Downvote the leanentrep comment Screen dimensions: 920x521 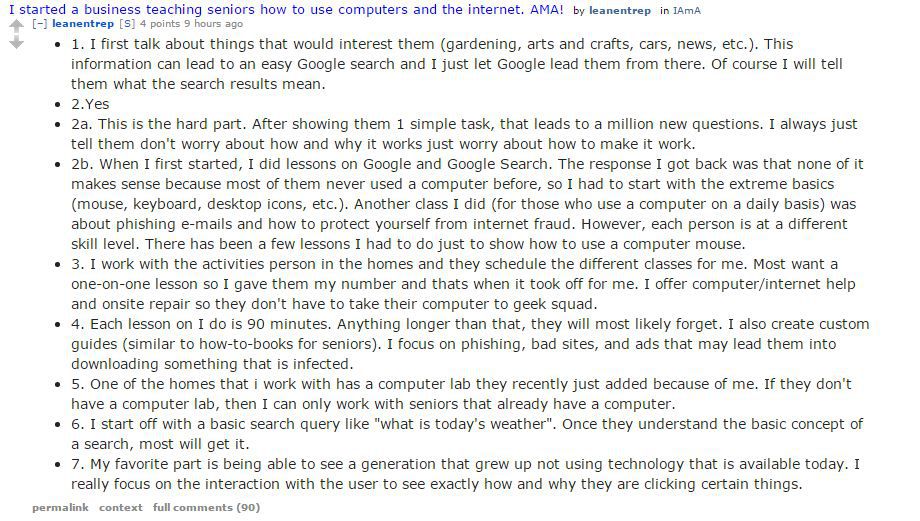16,42
